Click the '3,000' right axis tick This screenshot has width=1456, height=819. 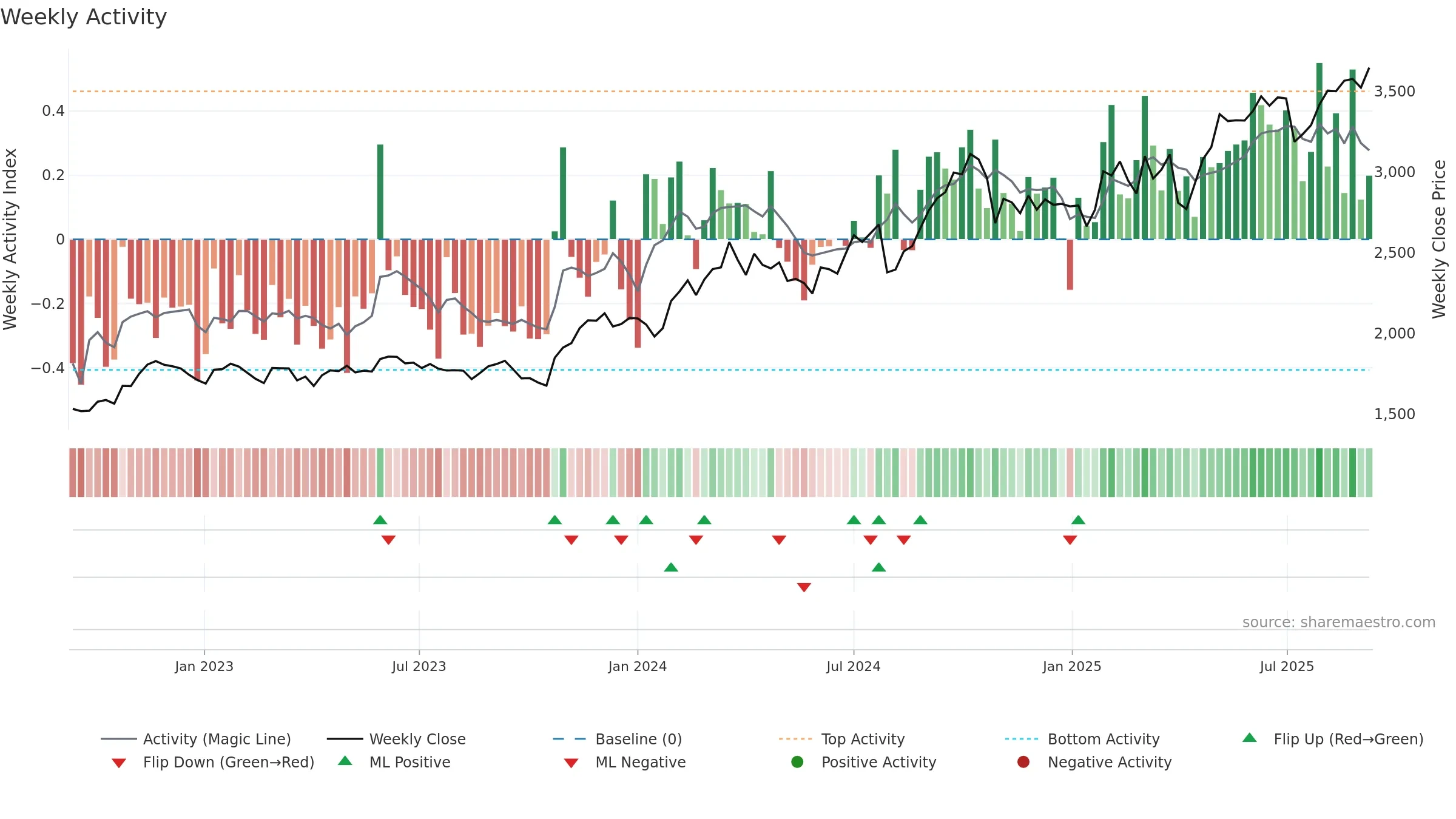(1395, 172)
